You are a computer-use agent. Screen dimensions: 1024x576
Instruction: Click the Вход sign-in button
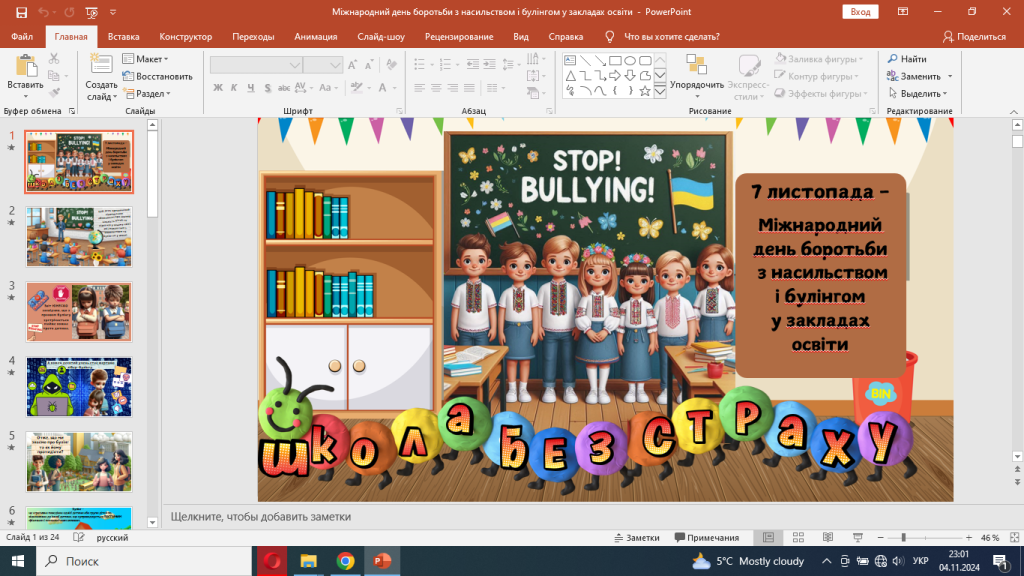coord(859,11)
